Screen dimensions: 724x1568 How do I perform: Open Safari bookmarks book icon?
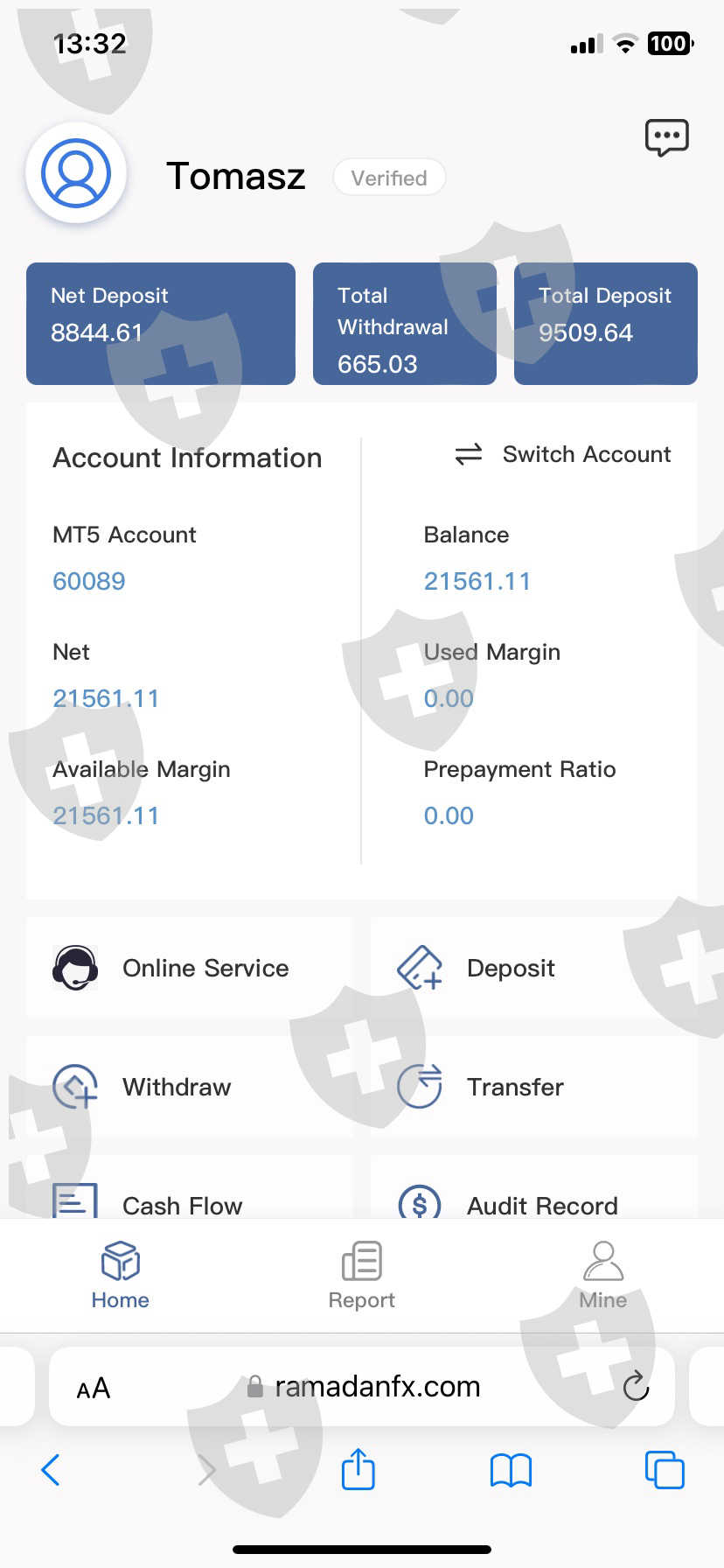point(512,1470)
